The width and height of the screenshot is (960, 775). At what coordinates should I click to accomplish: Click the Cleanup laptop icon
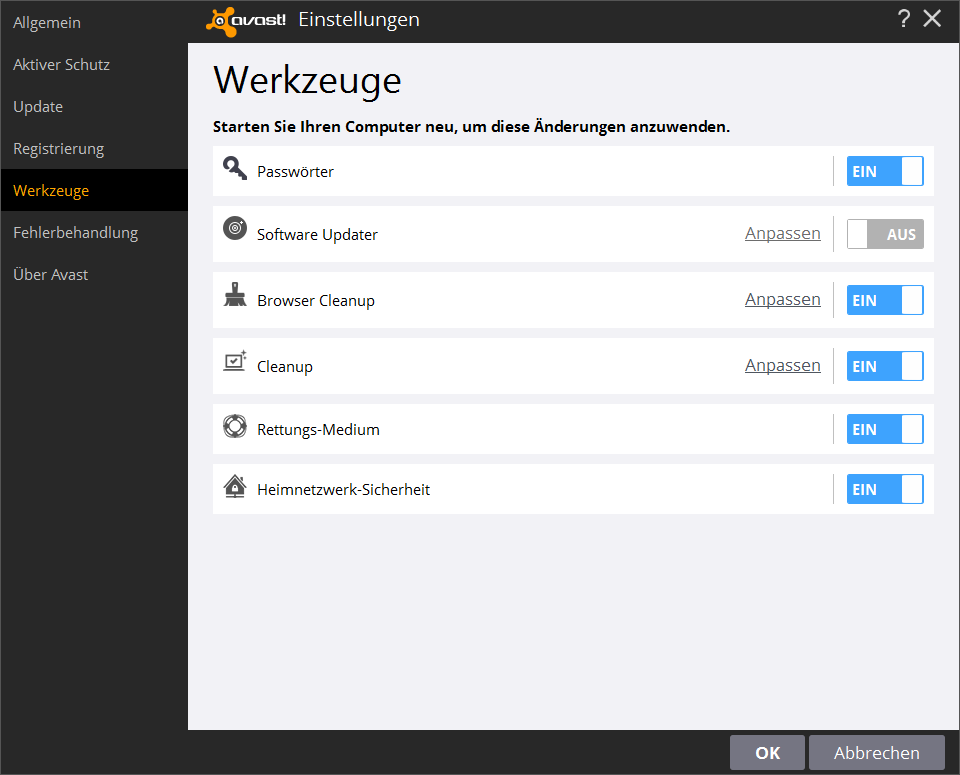pyautogui.click(x=234, y=361)
